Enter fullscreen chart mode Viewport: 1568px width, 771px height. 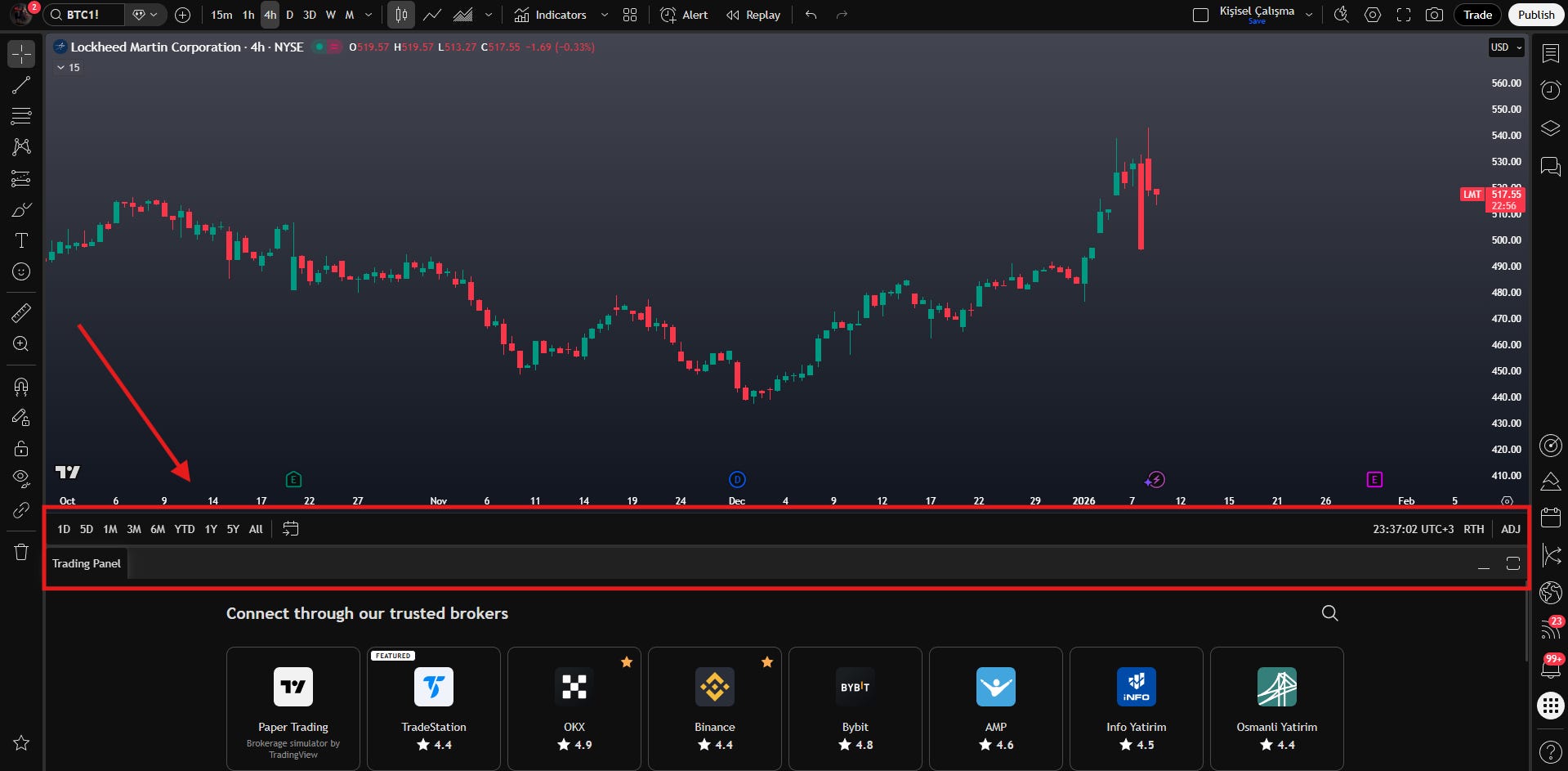[x=1404, y=15]
